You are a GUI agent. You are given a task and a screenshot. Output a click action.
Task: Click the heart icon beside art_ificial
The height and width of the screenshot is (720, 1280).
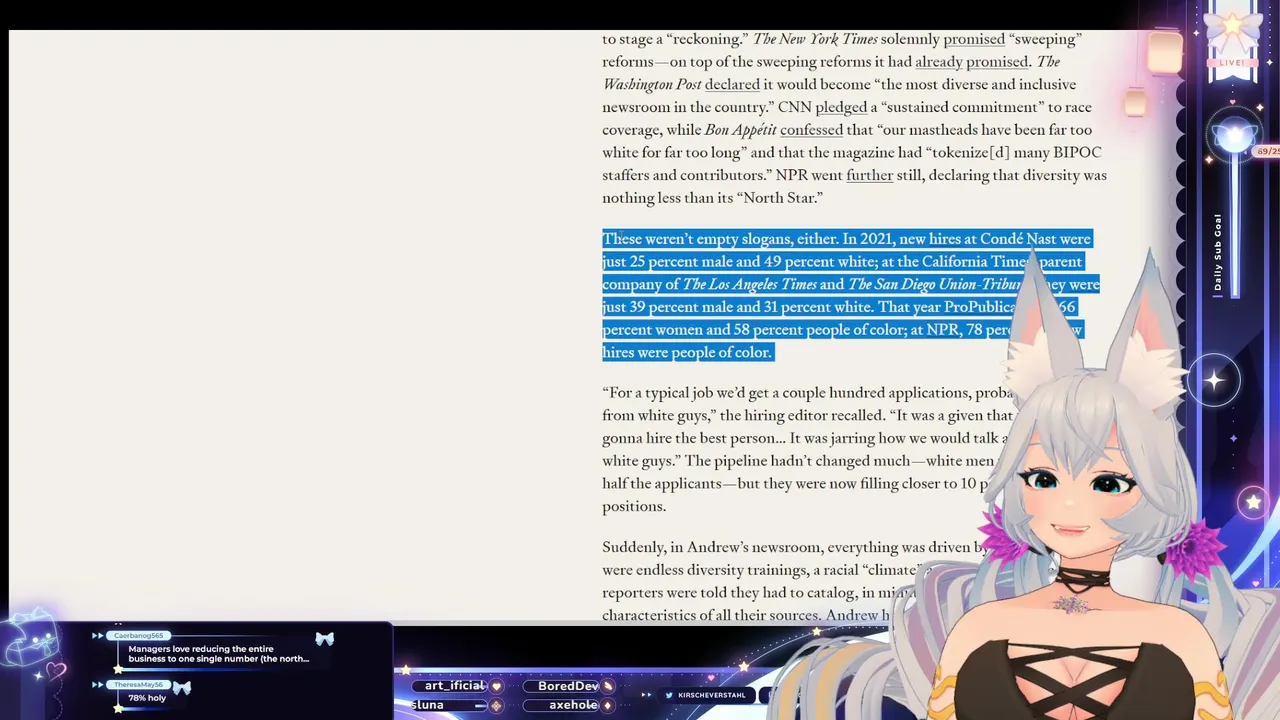point(497,687)
